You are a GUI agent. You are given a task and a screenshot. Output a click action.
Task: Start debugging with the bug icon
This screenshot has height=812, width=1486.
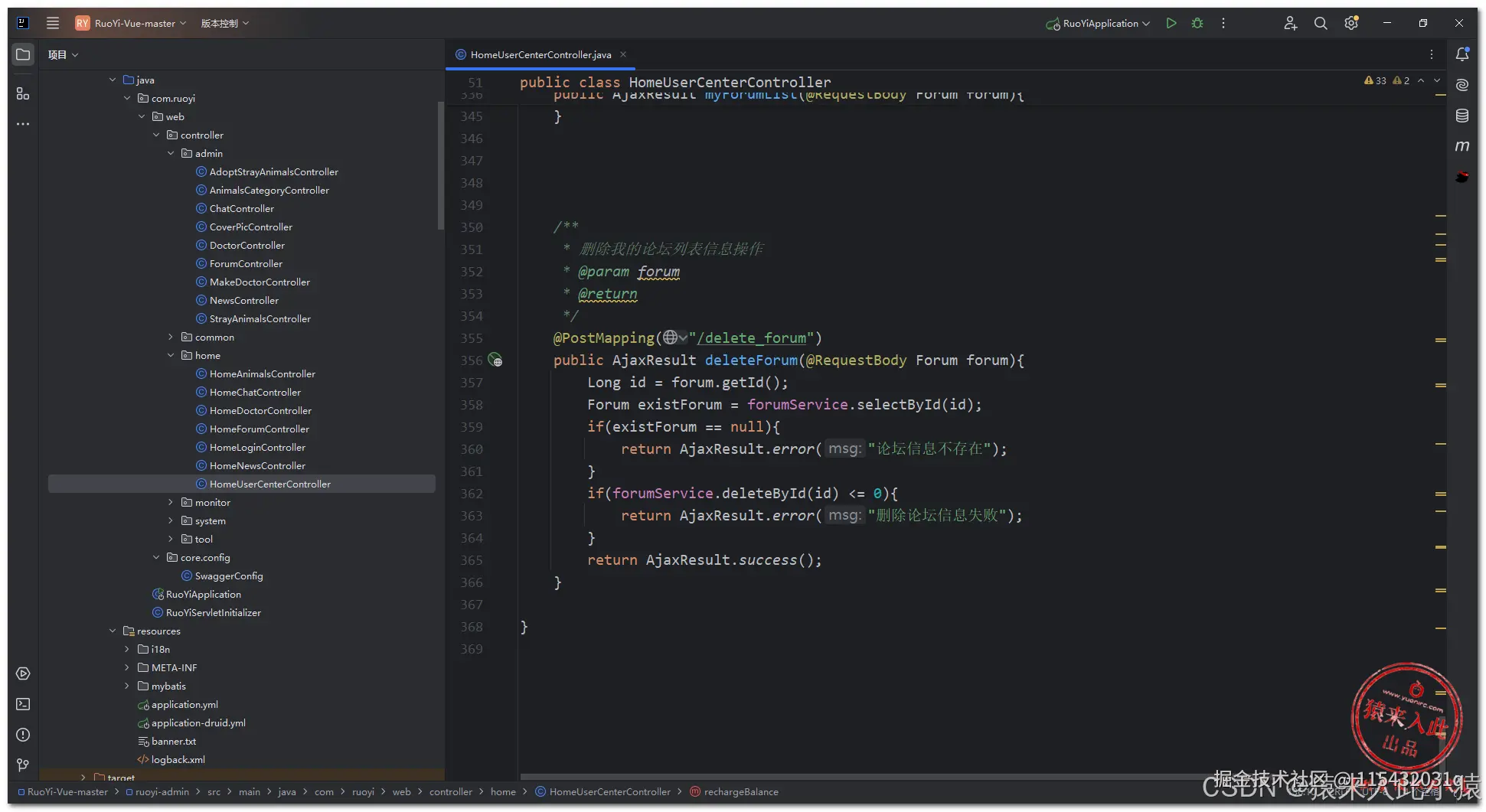pyautogui.click(x=1197, y=24)
